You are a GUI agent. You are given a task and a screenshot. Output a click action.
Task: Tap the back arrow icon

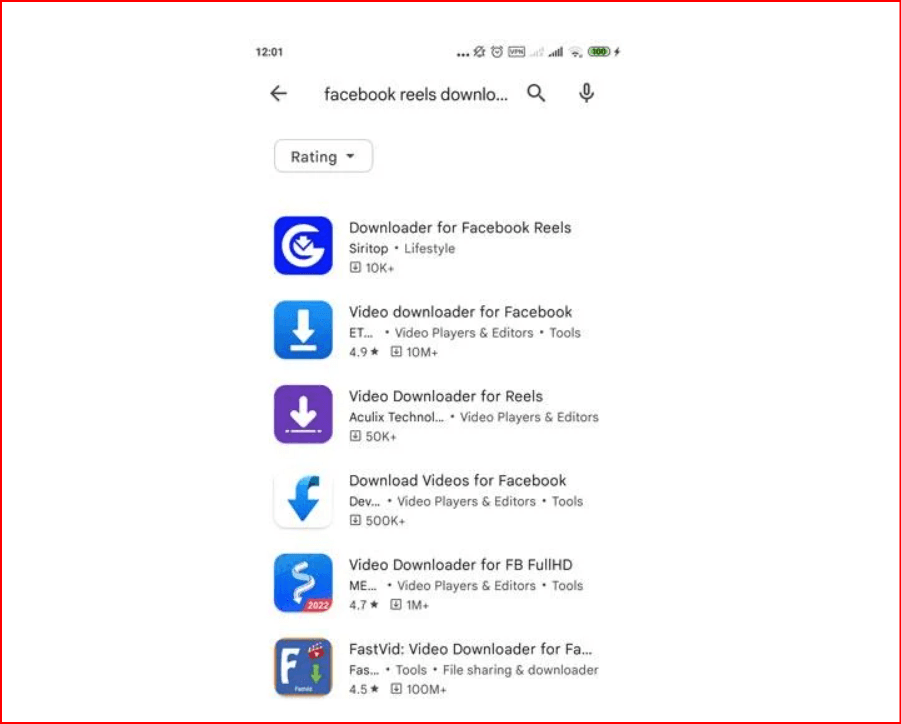click(x=279, y=93)
